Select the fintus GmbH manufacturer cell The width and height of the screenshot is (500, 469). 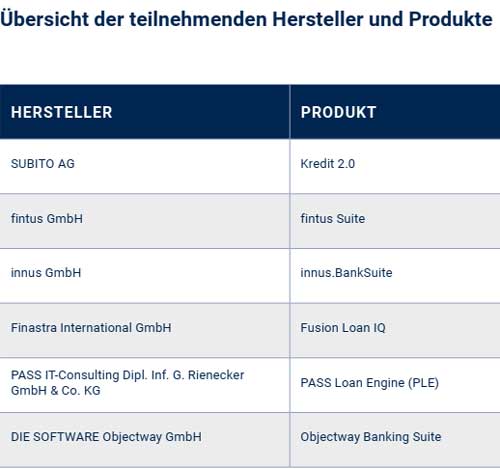point(145,221)
